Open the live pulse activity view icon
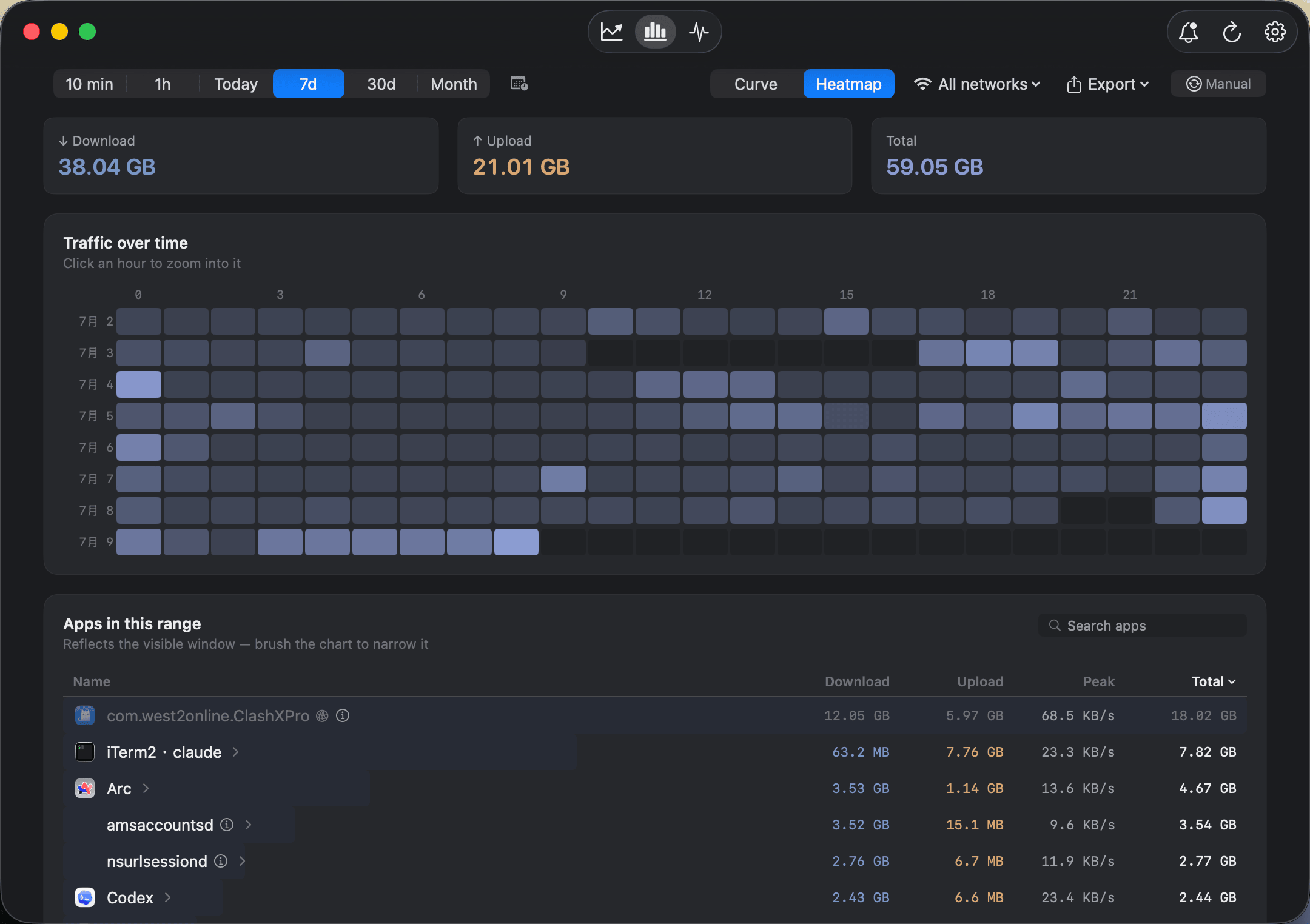This screenshot has width=1310, height=924. coord(699,32)
